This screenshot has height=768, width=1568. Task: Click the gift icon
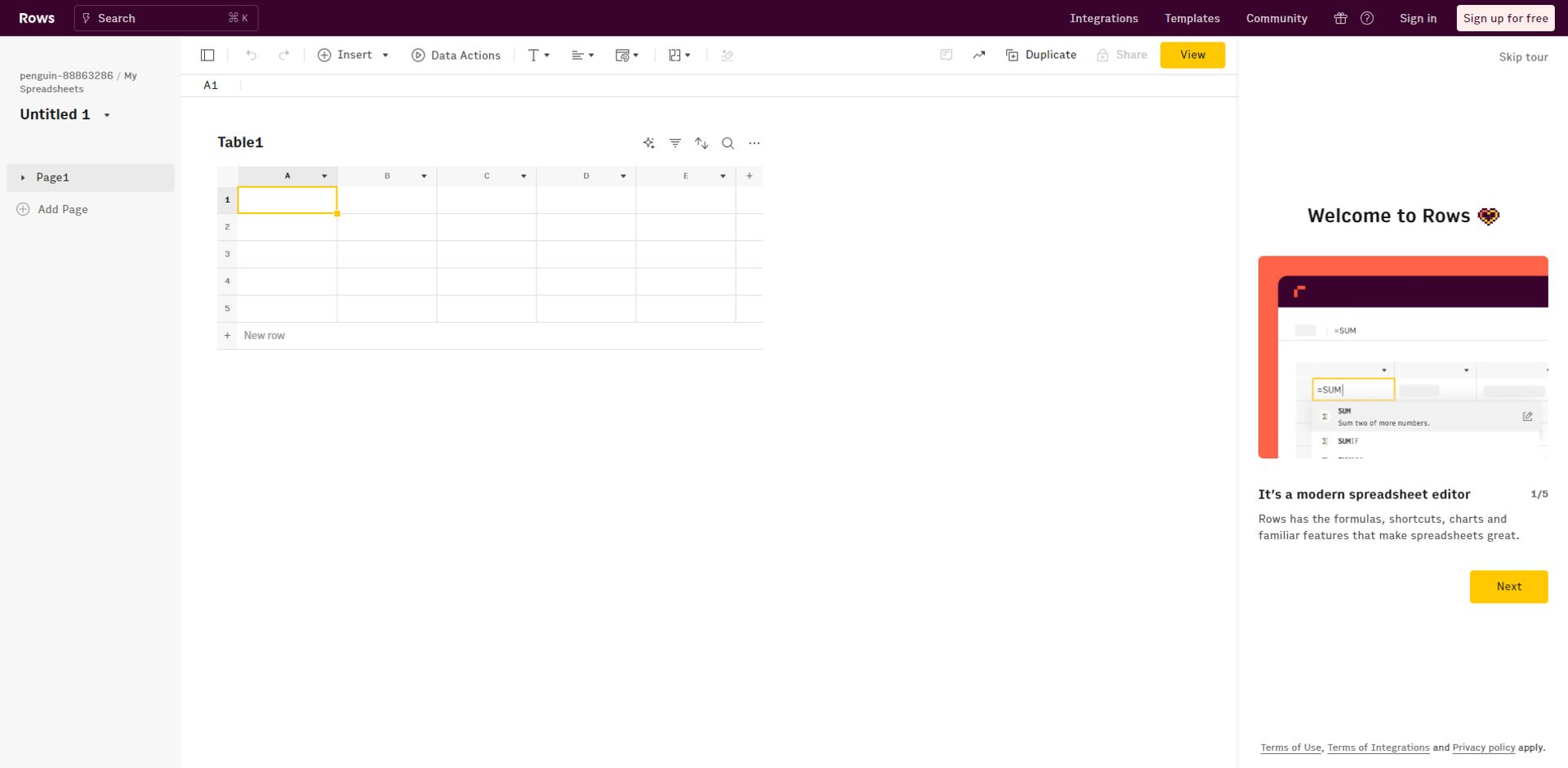pyautogui.click(x=1340, y=18)
